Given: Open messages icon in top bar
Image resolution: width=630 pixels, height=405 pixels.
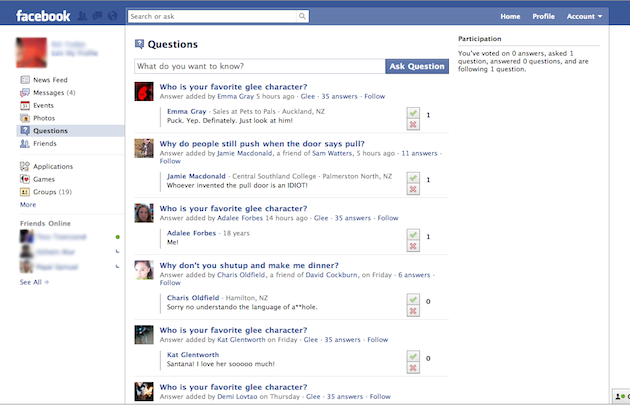Looking at the screenshot, I should [97, 16].
